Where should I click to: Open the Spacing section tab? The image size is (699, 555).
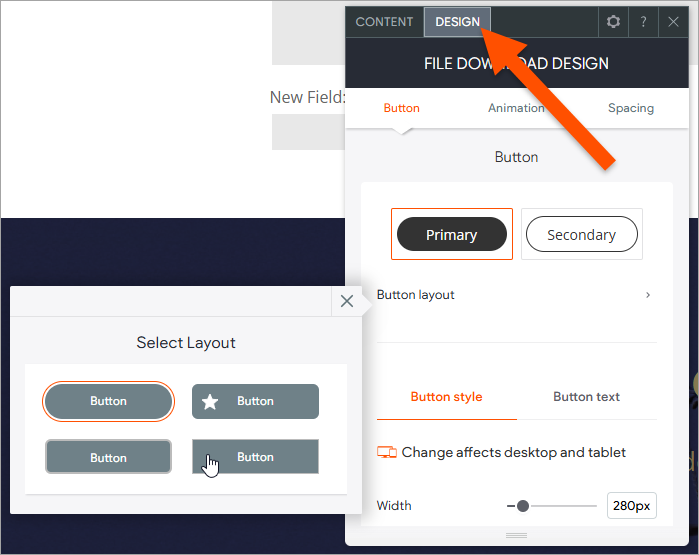tap(630, 108)
